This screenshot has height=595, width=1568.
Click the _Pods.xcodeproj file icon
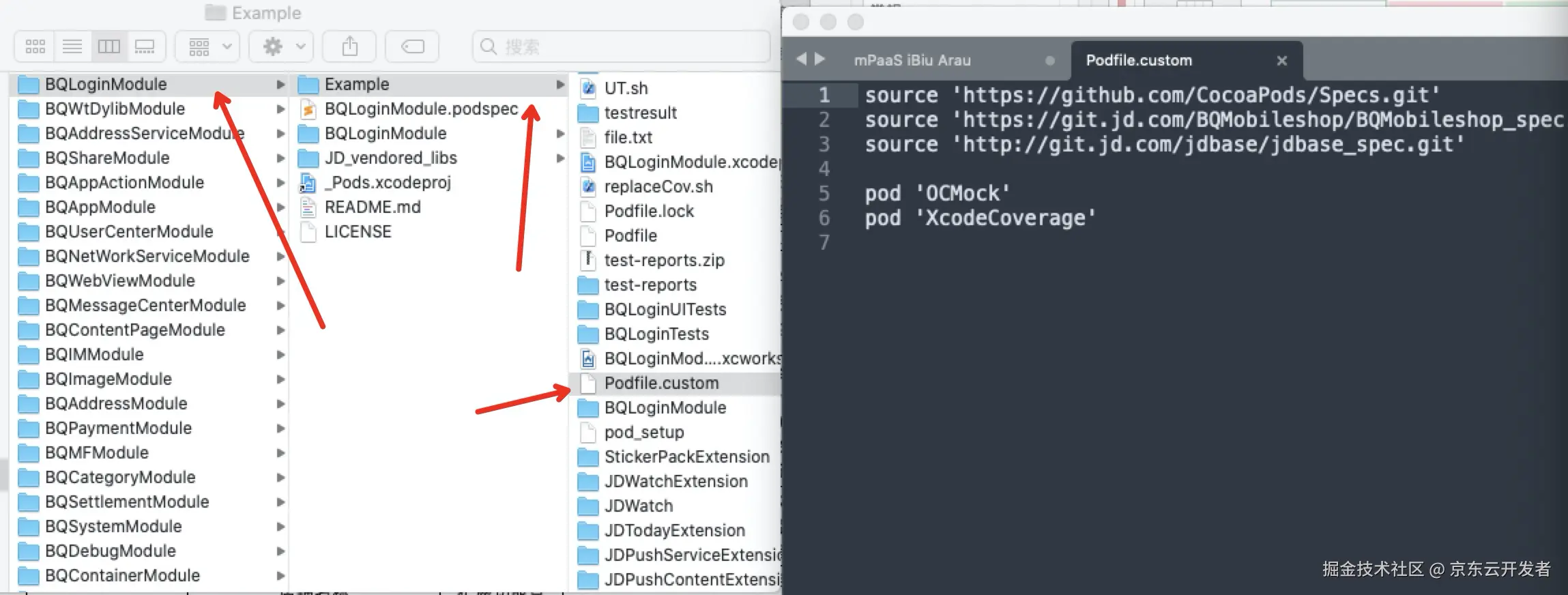pyautogui.click(x=308, y=183)
